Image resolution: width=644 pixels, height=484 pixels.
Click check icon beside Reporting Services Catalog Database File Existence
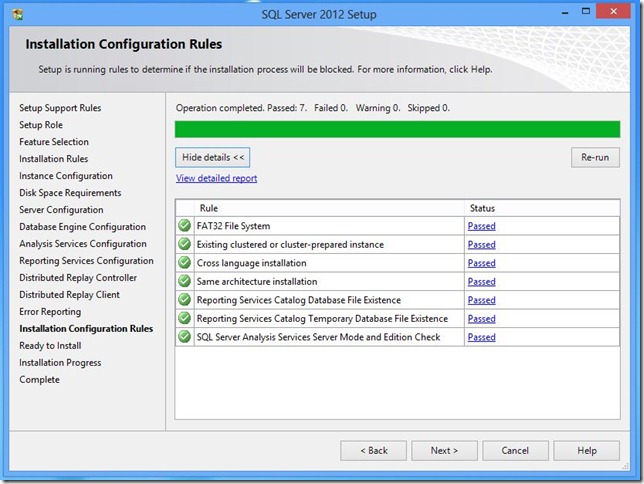[184, 300]
